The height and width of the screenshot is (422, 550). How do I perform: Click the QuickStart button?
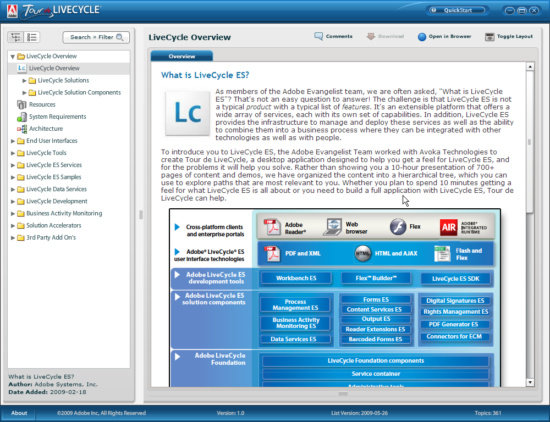click(x=457, y=10)
